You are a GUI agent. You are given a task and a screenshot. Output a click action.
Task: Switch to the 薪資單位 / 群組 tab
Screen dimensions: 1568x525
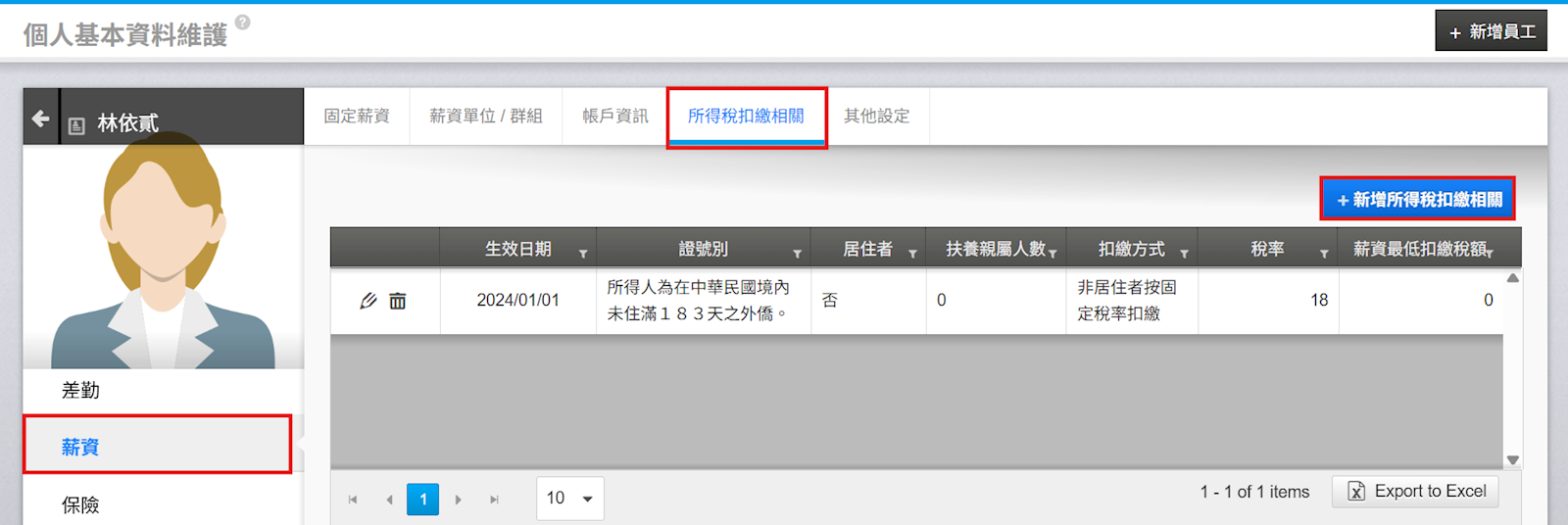[x=485, y=117]
